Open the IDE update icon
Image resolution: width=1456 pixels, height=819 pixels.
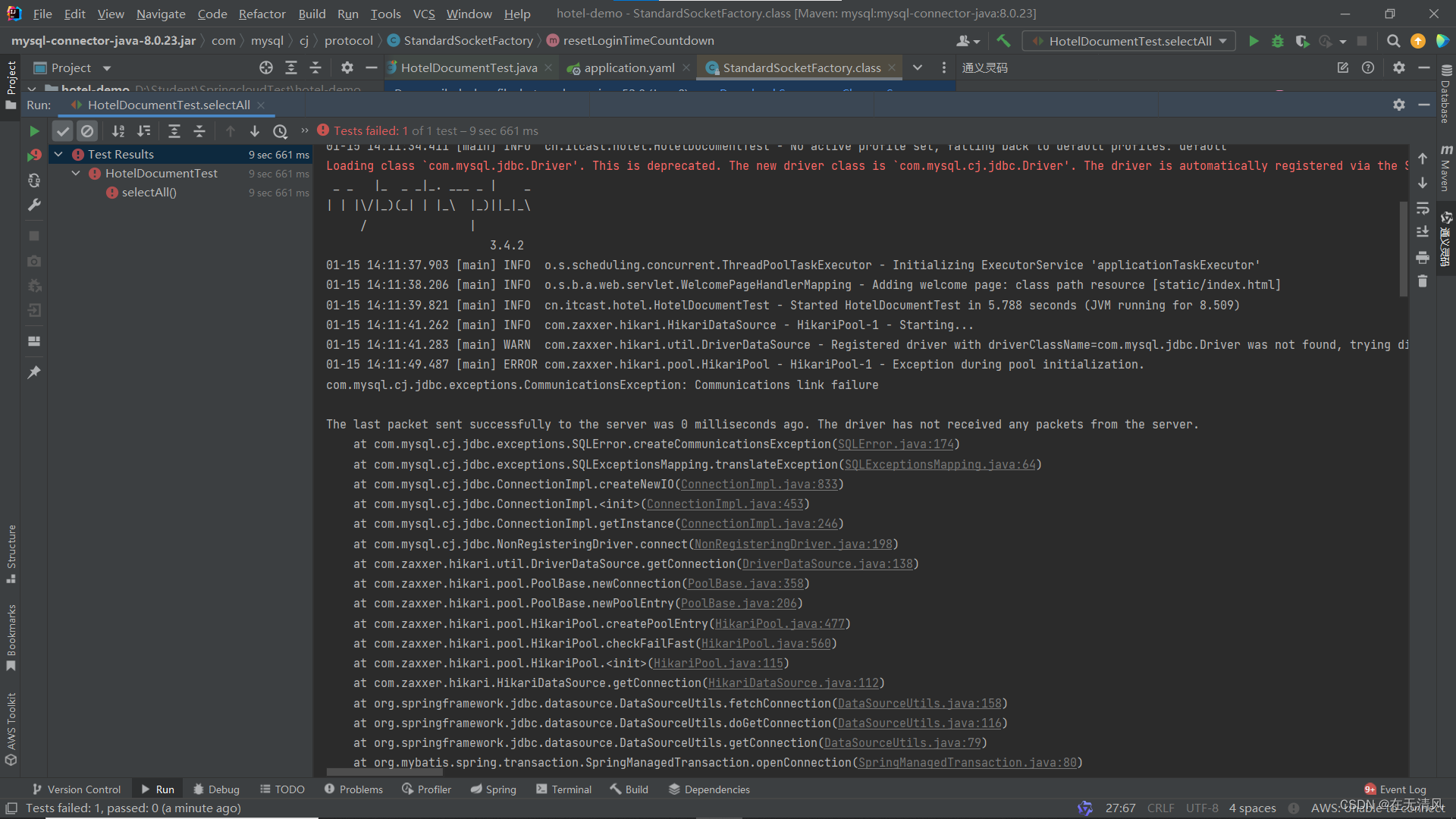pos(1418,41)
